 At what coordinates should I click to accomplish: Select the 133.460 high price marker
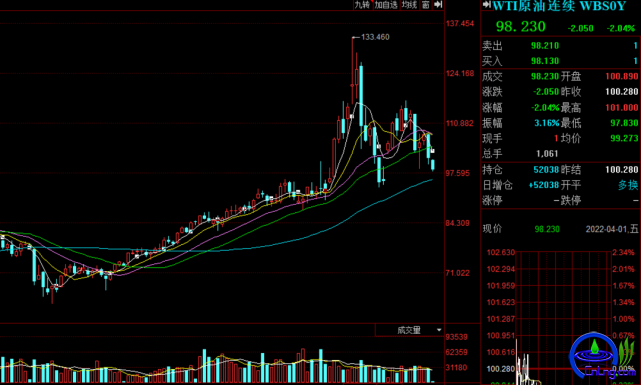pos(375,37)
